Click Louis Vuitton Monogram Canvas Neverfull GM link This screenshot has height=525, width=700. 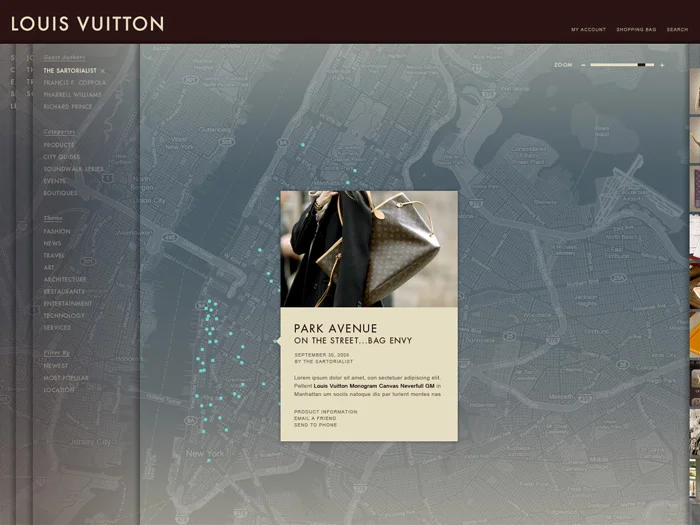tap(374, 386)
